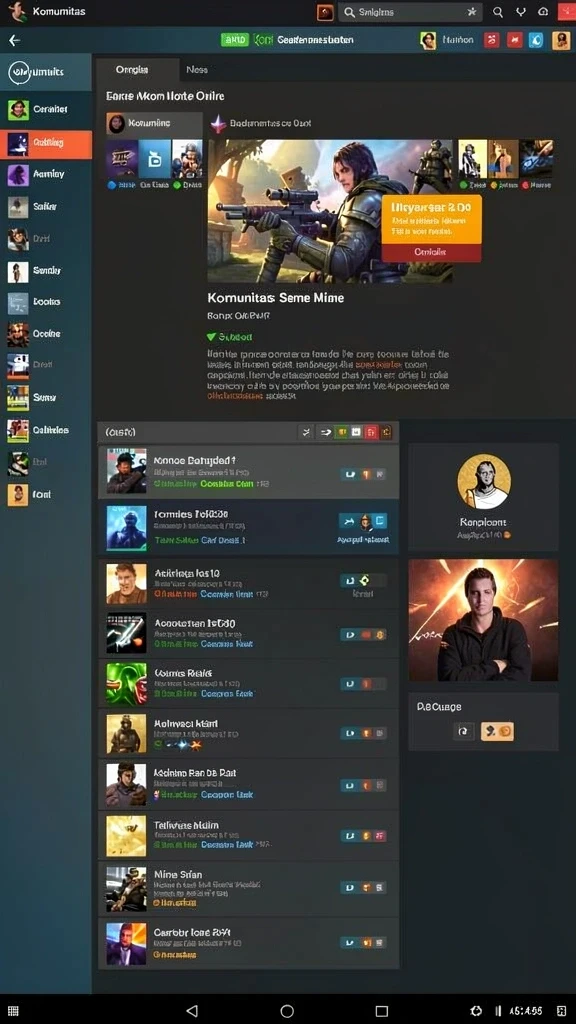Open the grid icon at the bottom-left of the system bar
The image size is (576, 1024).
(x=13, y=1011)
